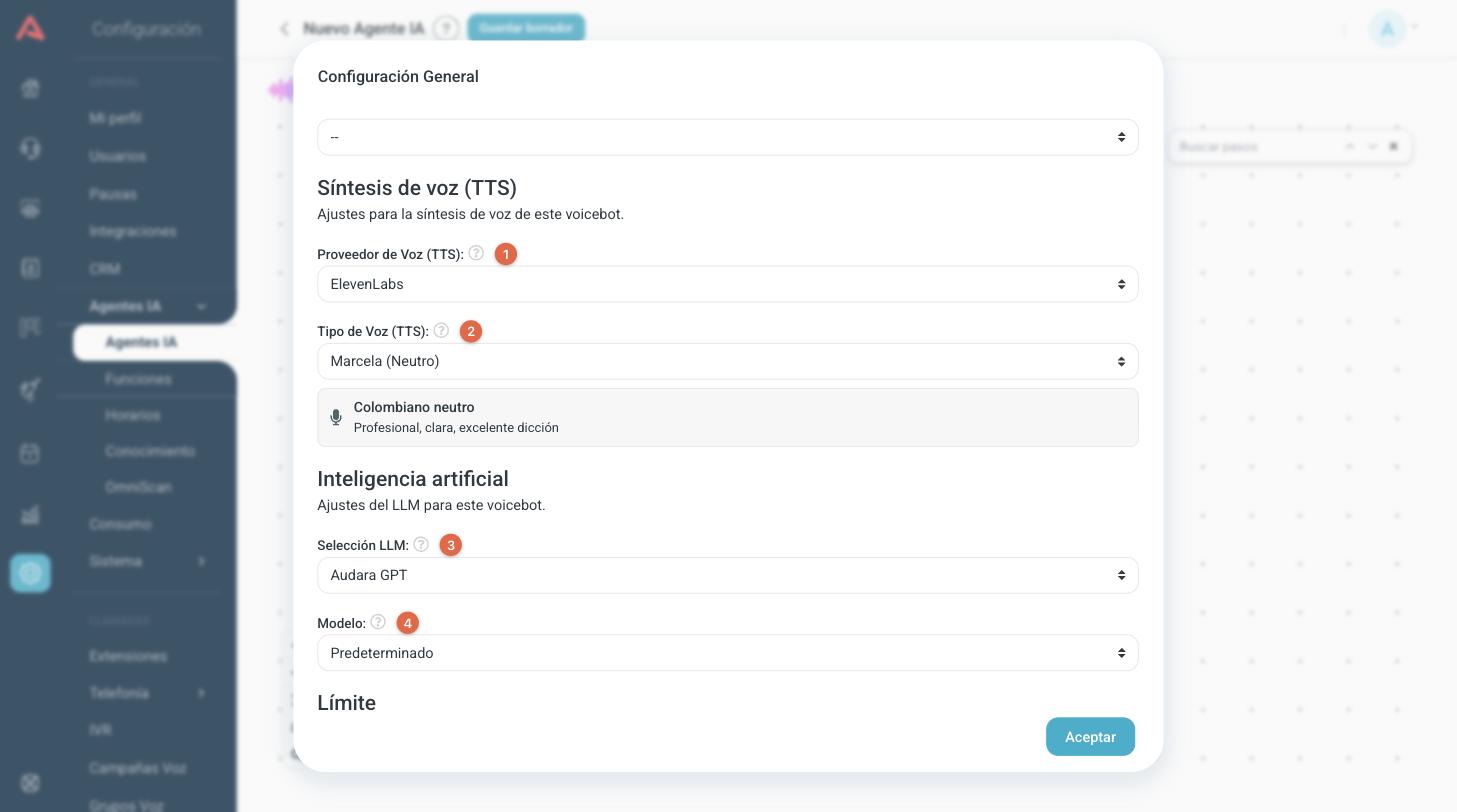The width and height of the screenshot is (1457, 812).
Task: Close the Buscar pasos search box
Action: point(1393,146)
